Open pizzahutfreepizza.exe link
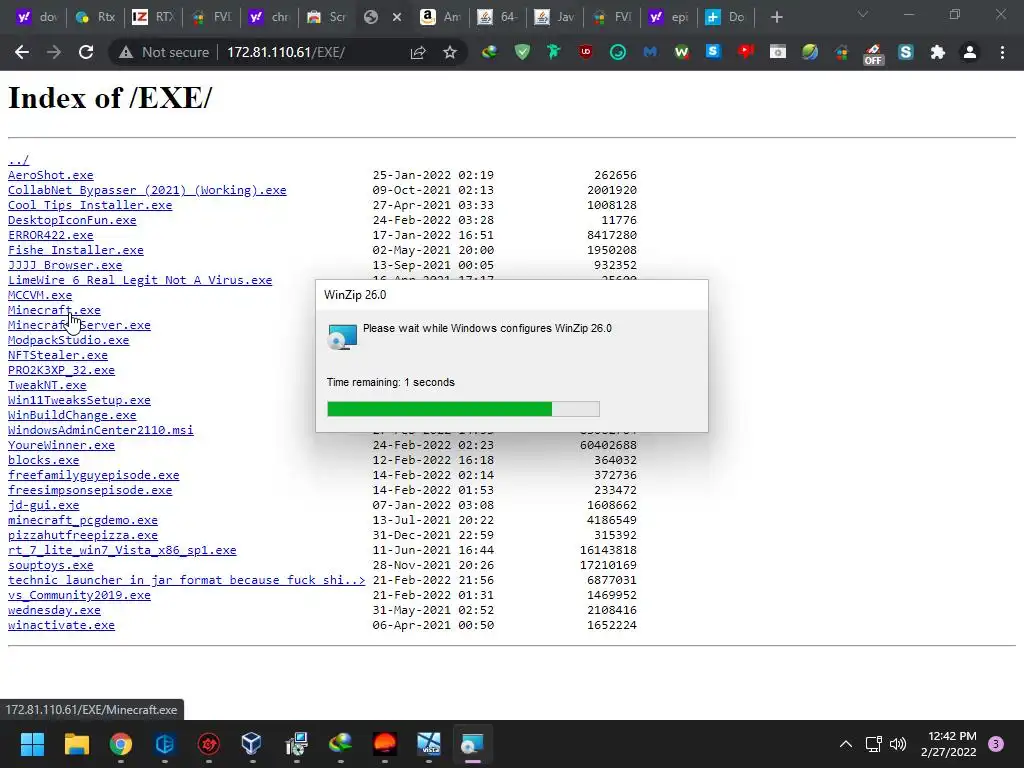The width and height of the screenshot is (1024, 768). tap(83, 536)
